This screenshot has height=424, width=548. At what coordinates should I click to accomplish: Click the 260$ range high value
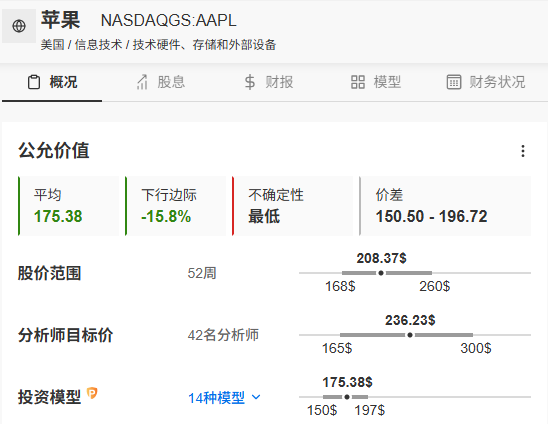tap(434, 286)
